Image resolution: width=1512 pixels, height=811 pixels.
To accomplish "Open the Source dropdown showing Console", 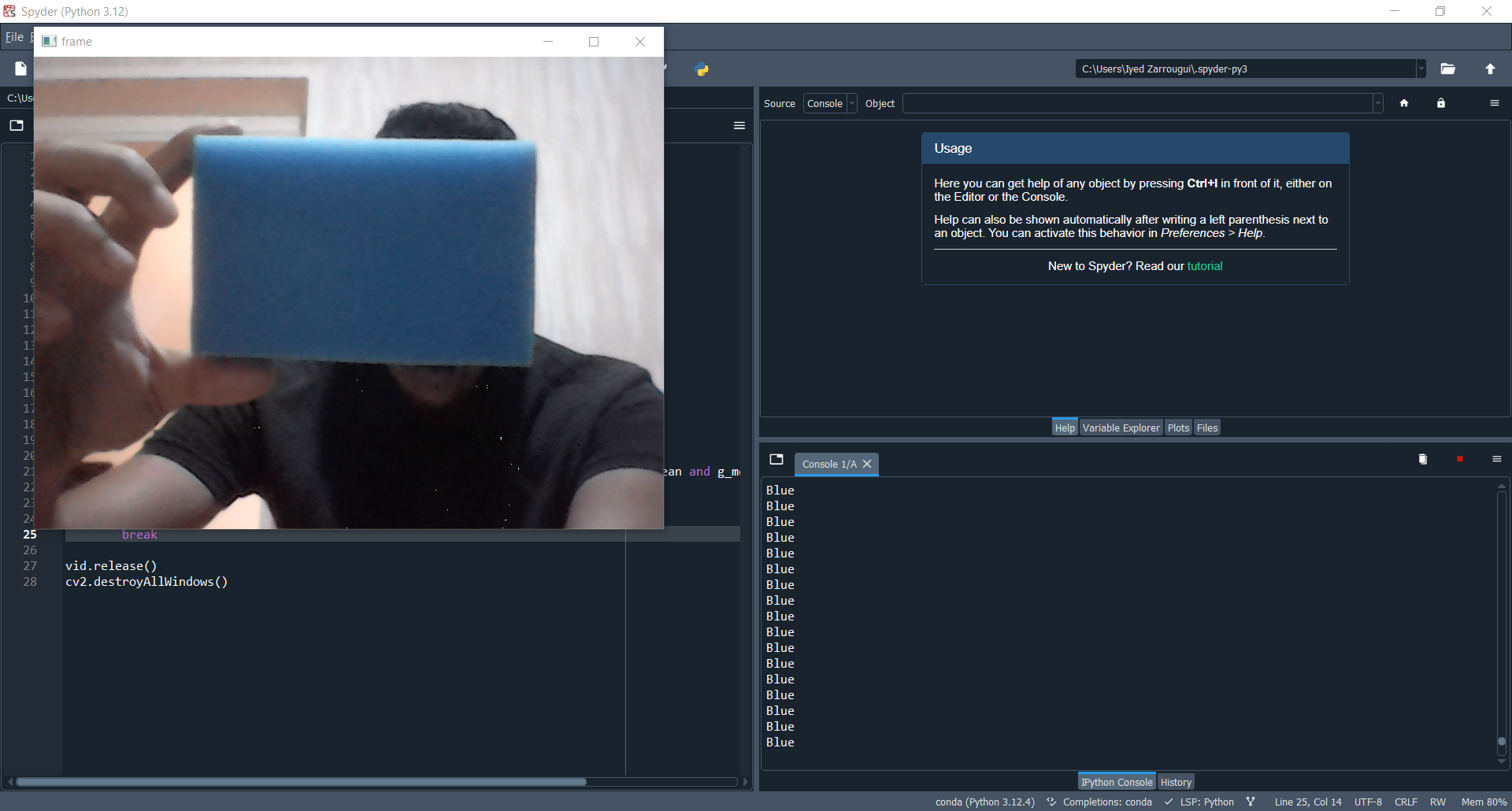I will 829,103.
